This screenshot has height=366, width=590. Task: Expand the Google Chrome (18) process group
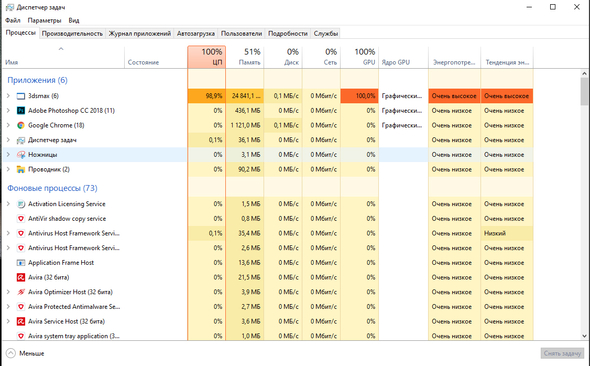tap(8, 125)
